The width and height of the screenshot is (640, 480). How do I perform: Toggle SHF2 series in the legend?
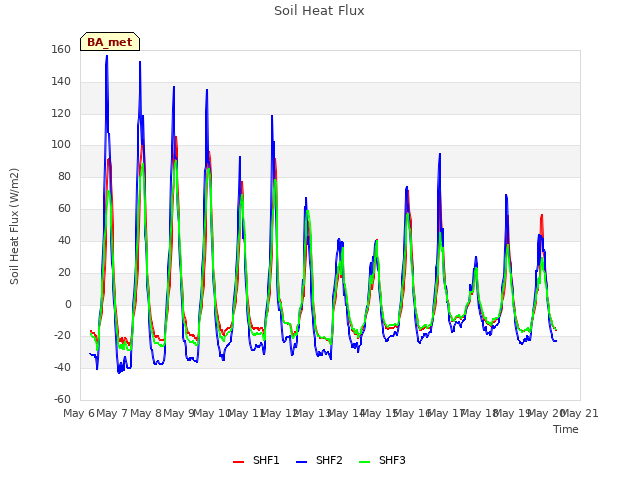coord(319,460)
